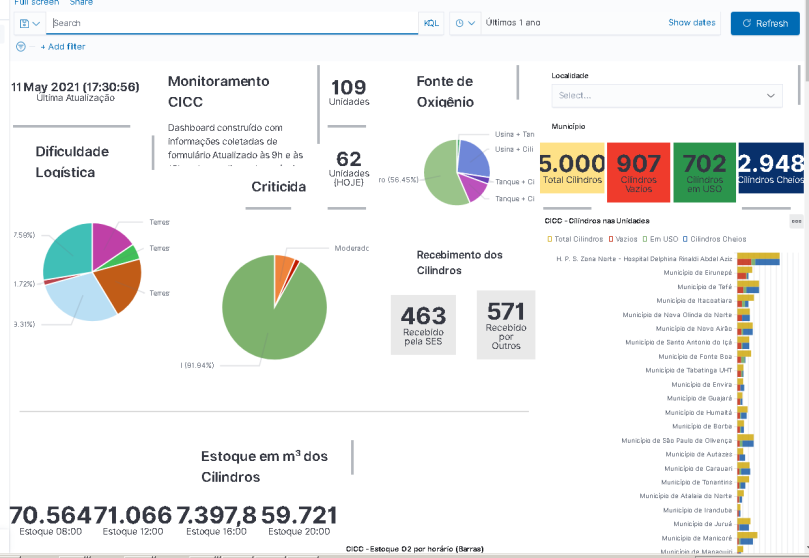This screenshot has height=558, width=809.
Task: Click the Município de Santo Antonio do Içá label
Action: tap(678, 342)
